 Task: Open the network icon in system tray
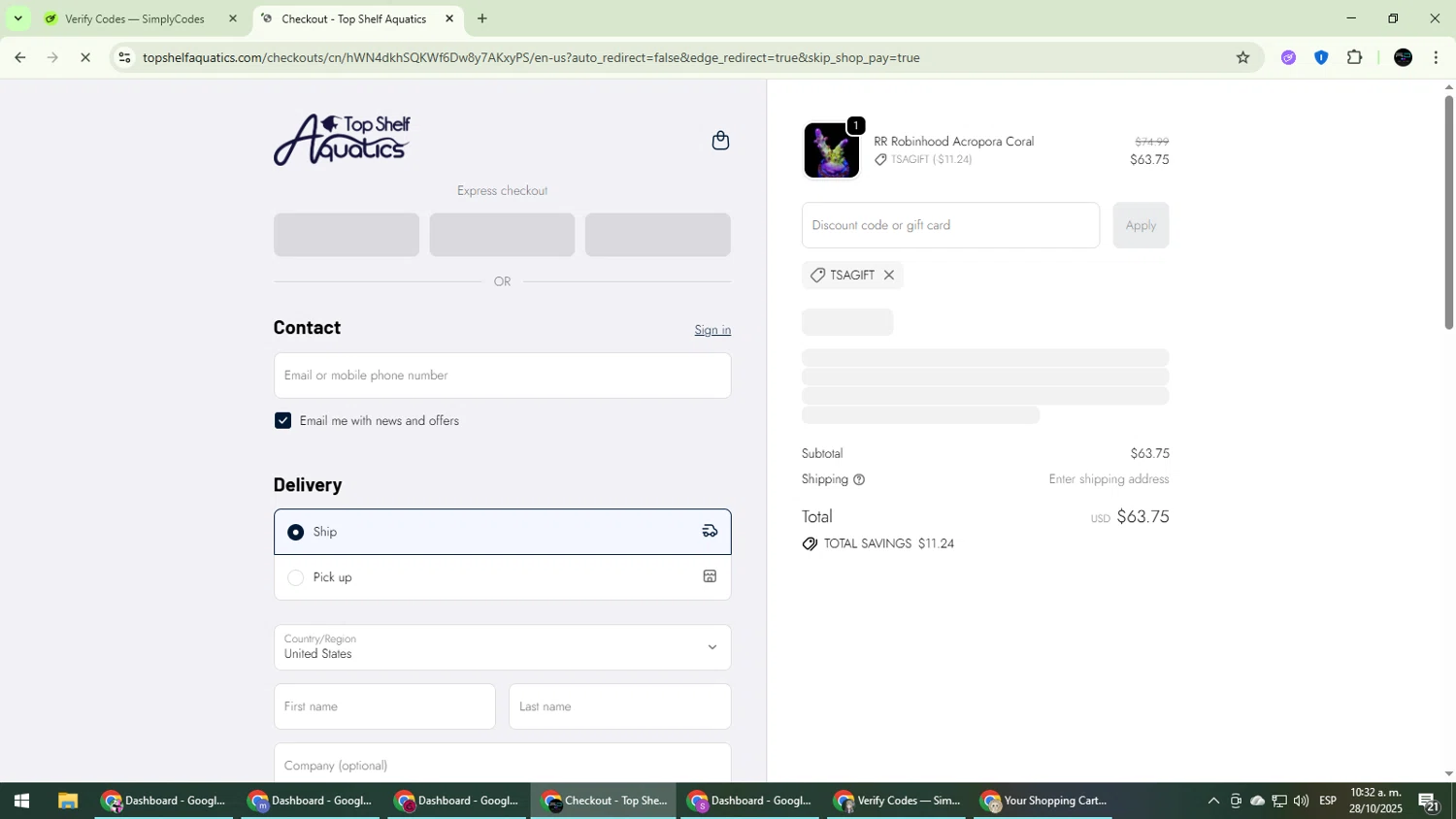click(x=1279, y=802)
